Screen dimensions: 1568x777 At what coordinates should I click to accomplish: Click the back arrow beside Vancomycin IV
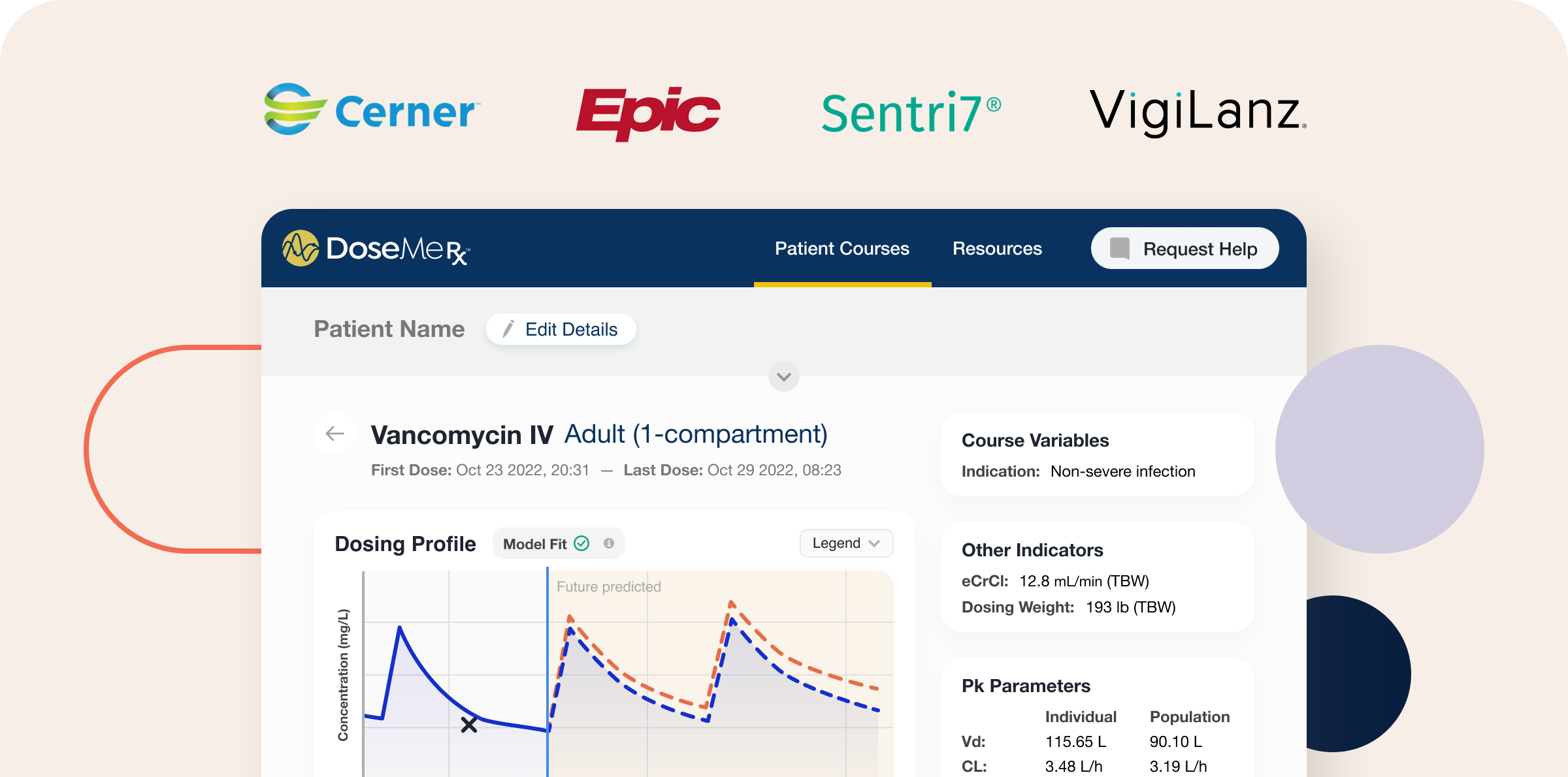[335, 434]
